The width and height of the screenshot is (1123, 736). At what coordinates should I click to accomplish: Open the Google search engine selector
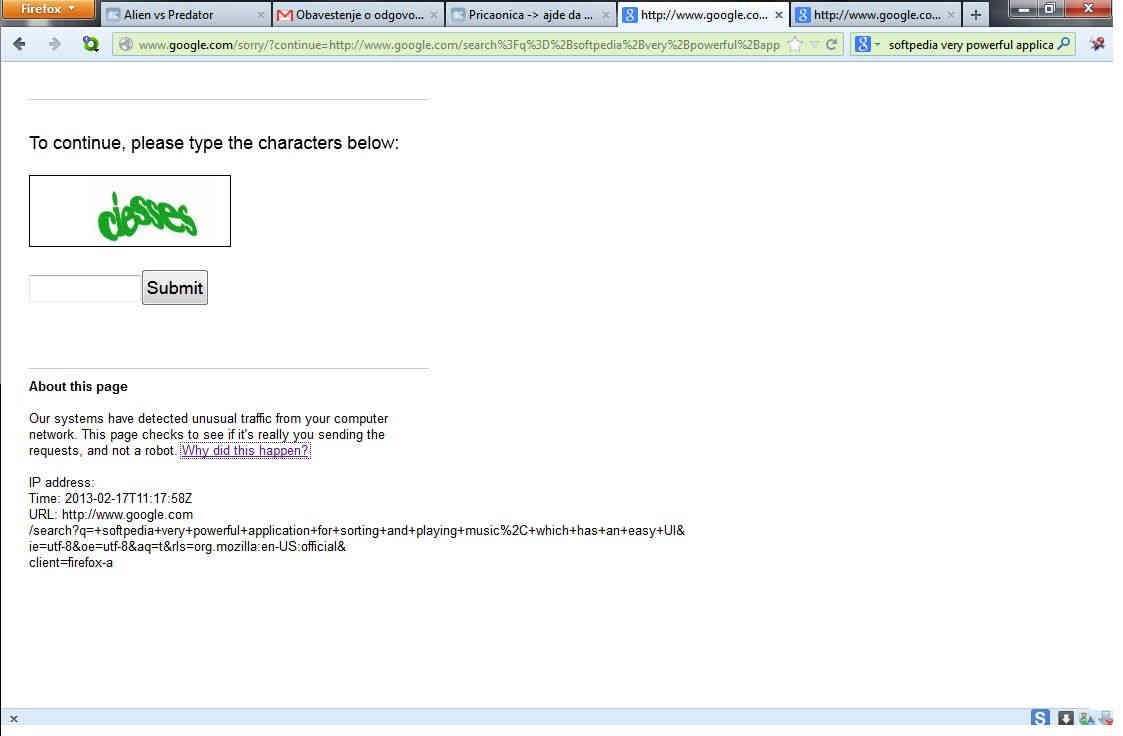(x=867, y=44)
